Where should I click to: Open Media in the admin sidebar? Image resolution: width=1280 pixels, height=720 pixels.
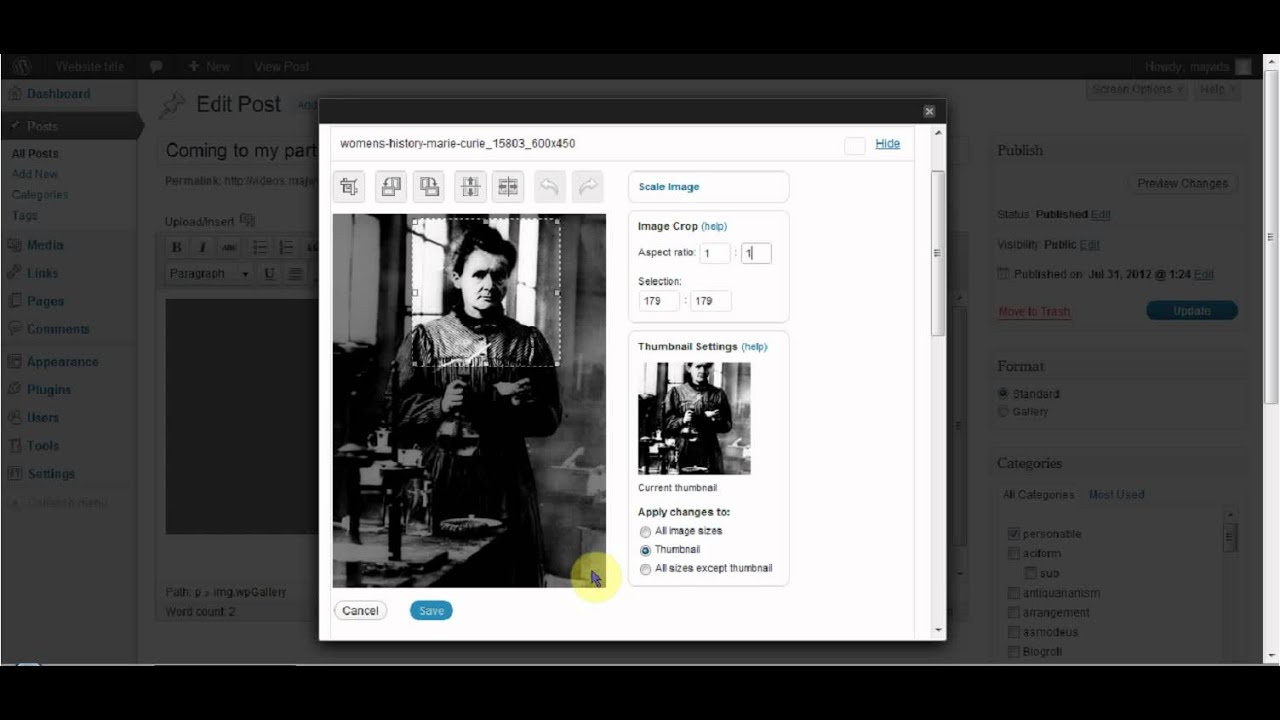point(45,245)
